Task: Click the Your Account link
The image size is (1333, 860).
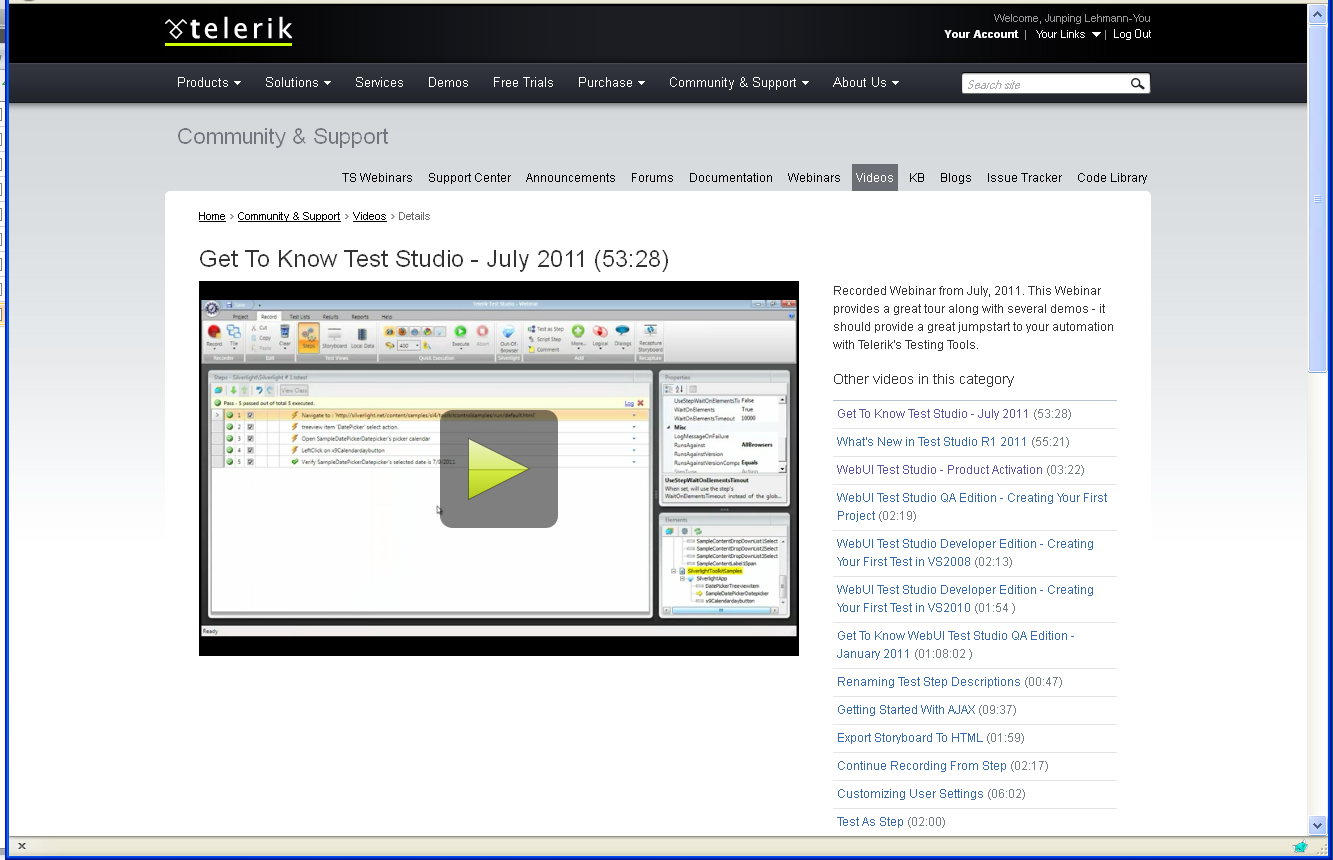Action: pyautogui.click(x=981, y=34)
